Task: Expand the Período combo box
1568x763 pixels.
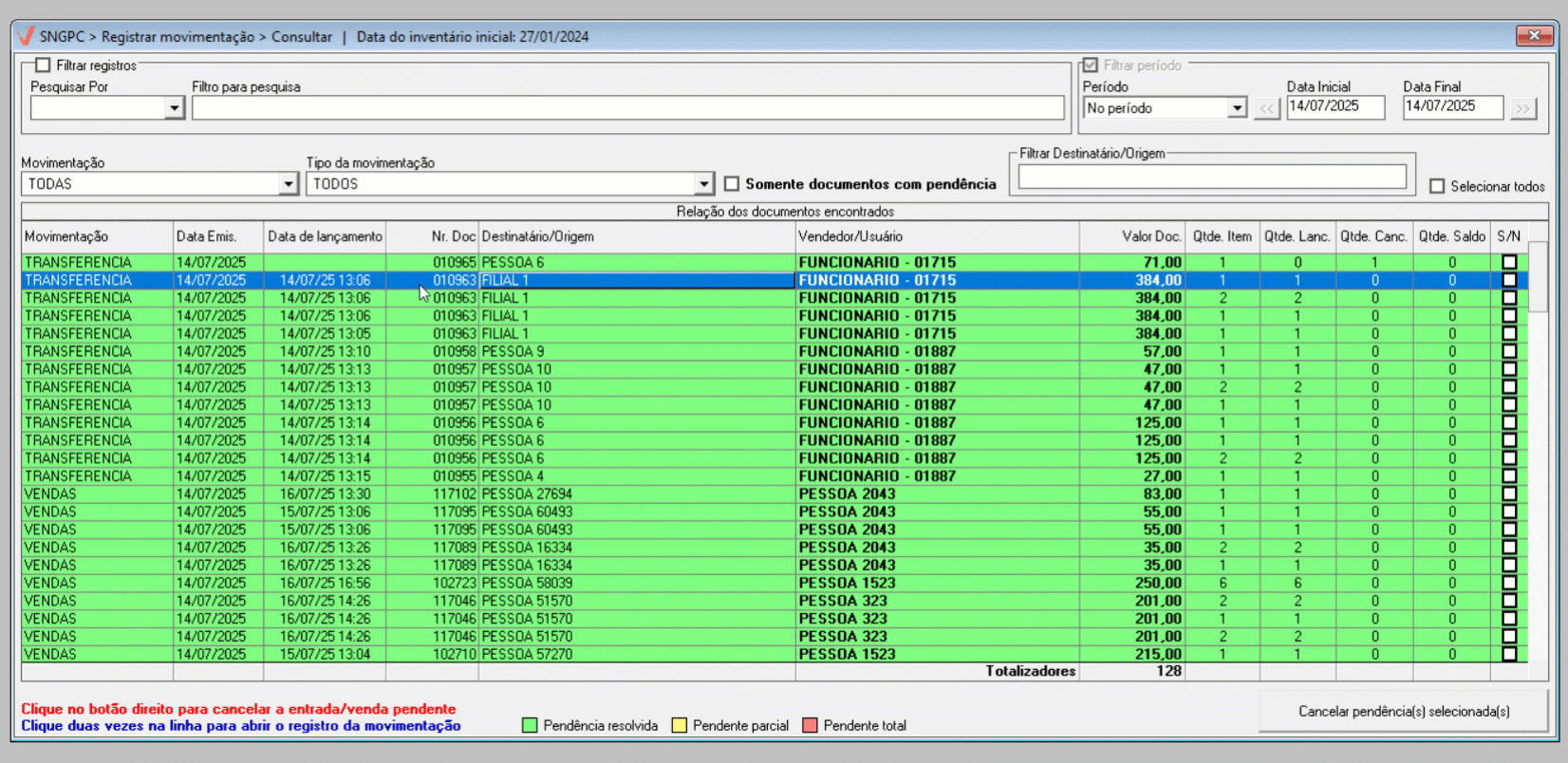Action: click(1236, 108)
